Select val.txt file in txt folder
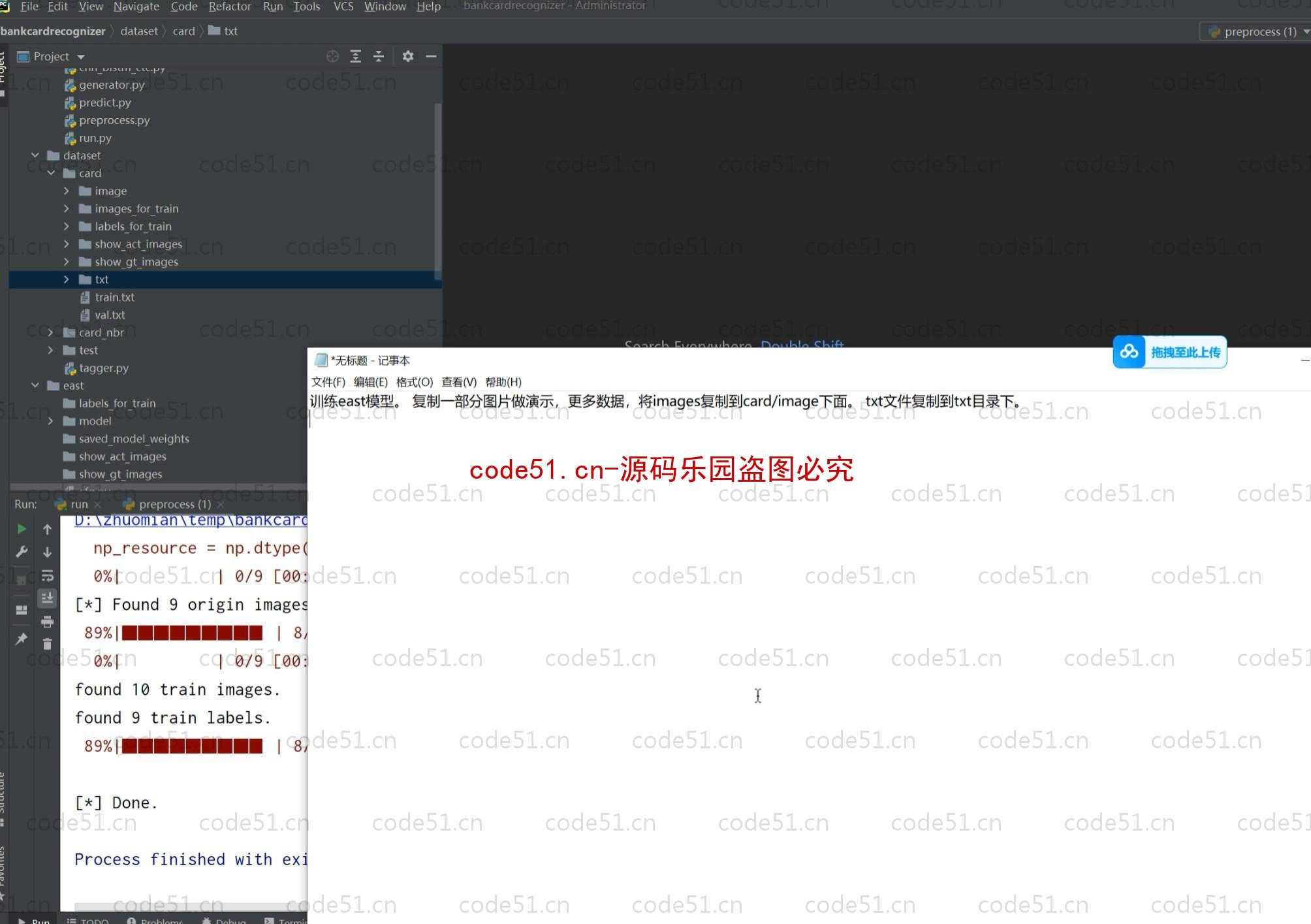 click(x=109, y=314)
